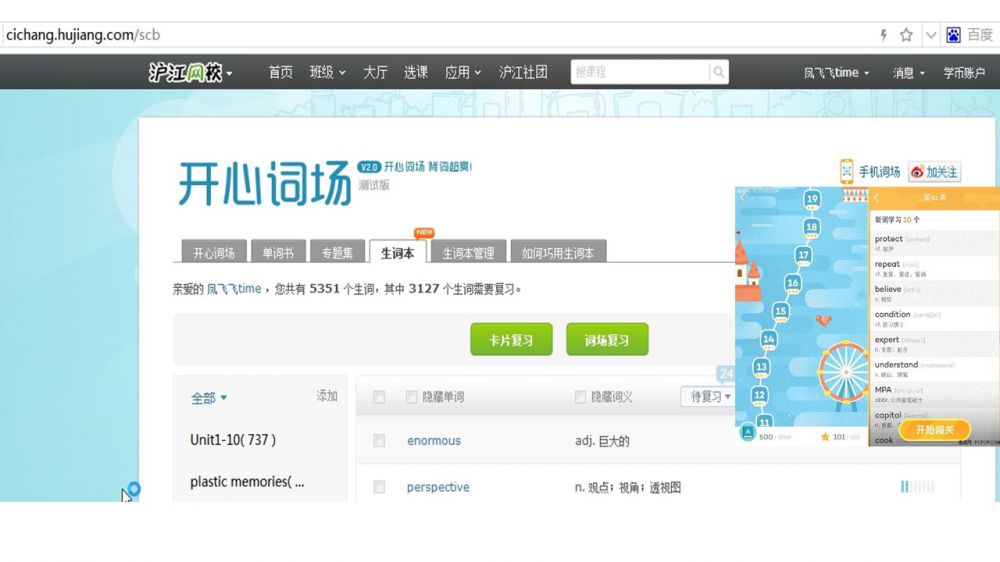1000x562 pixels.
Task: Click the bookmark star icon in address bar
Action: point(906,35)
